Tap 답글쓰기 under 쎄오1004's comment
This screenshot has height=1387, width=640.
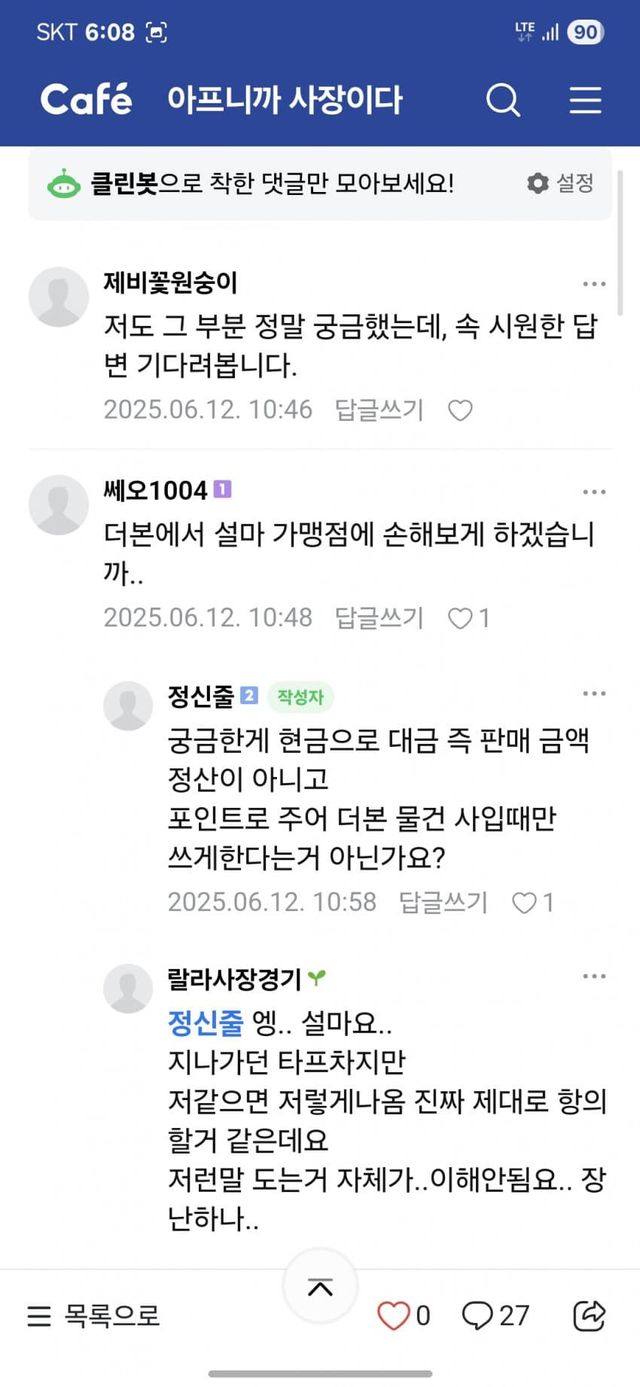coord(379,618)
